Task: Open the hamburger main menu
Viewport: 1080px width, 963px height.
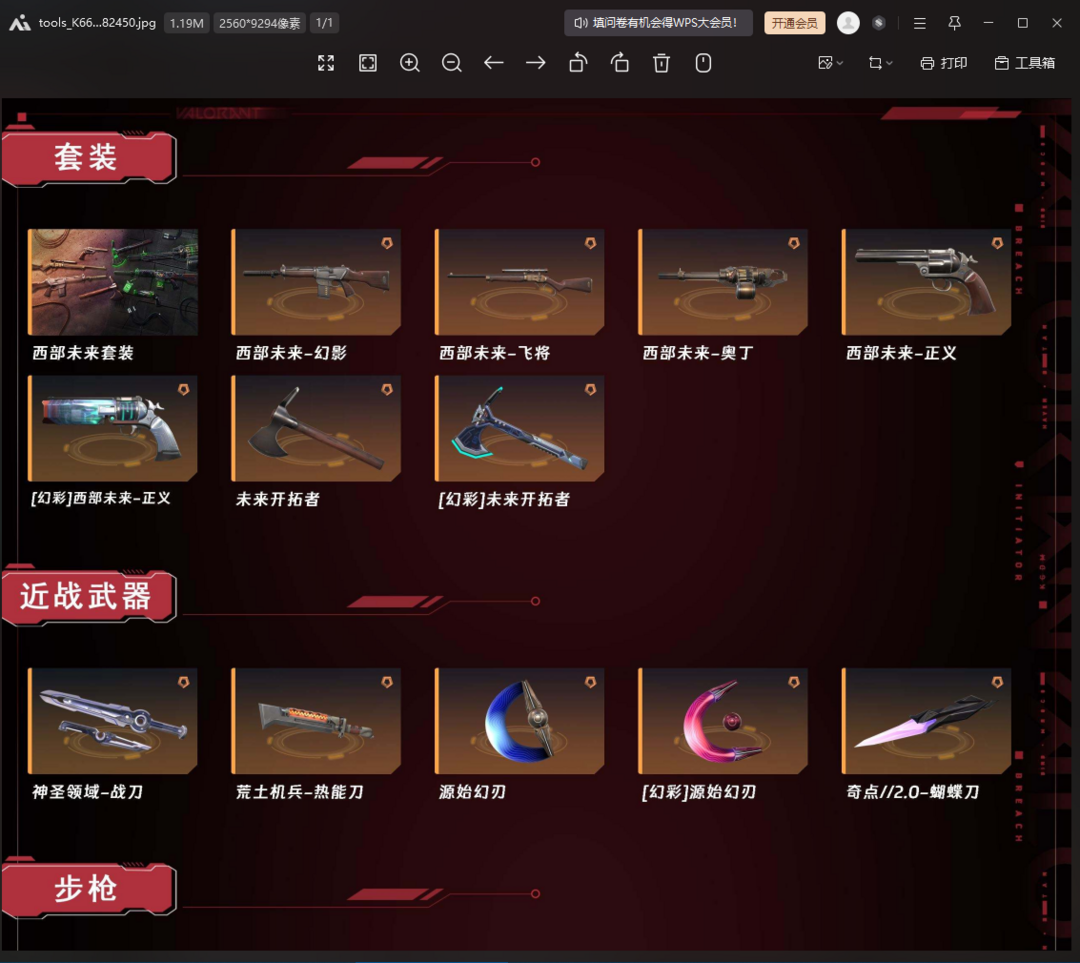Action: coord(920,23)
